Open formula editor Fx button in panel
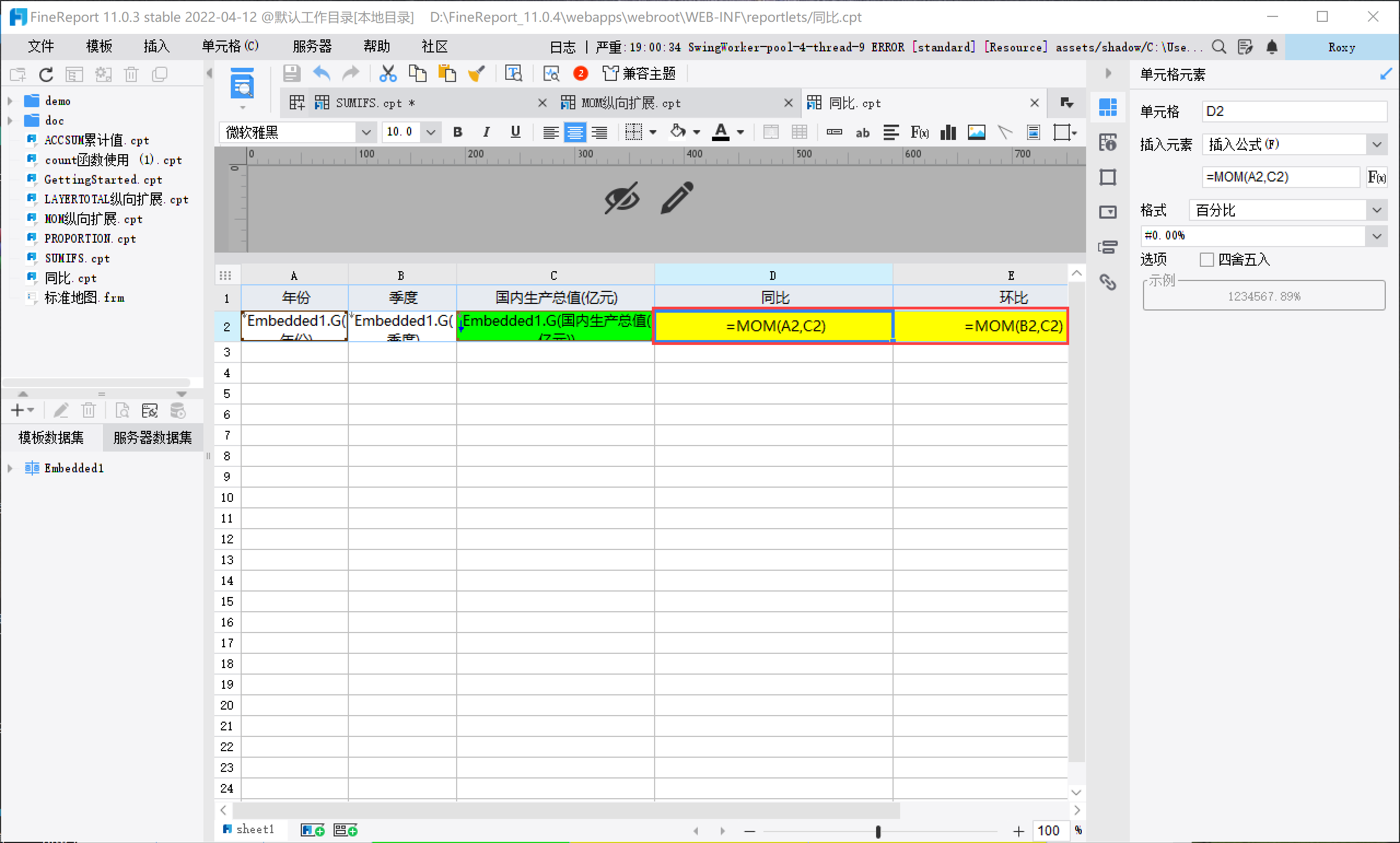Image resolution: width=1400 pixels, height=843 pixels. pyautogui.click(x=1376, y=177)
